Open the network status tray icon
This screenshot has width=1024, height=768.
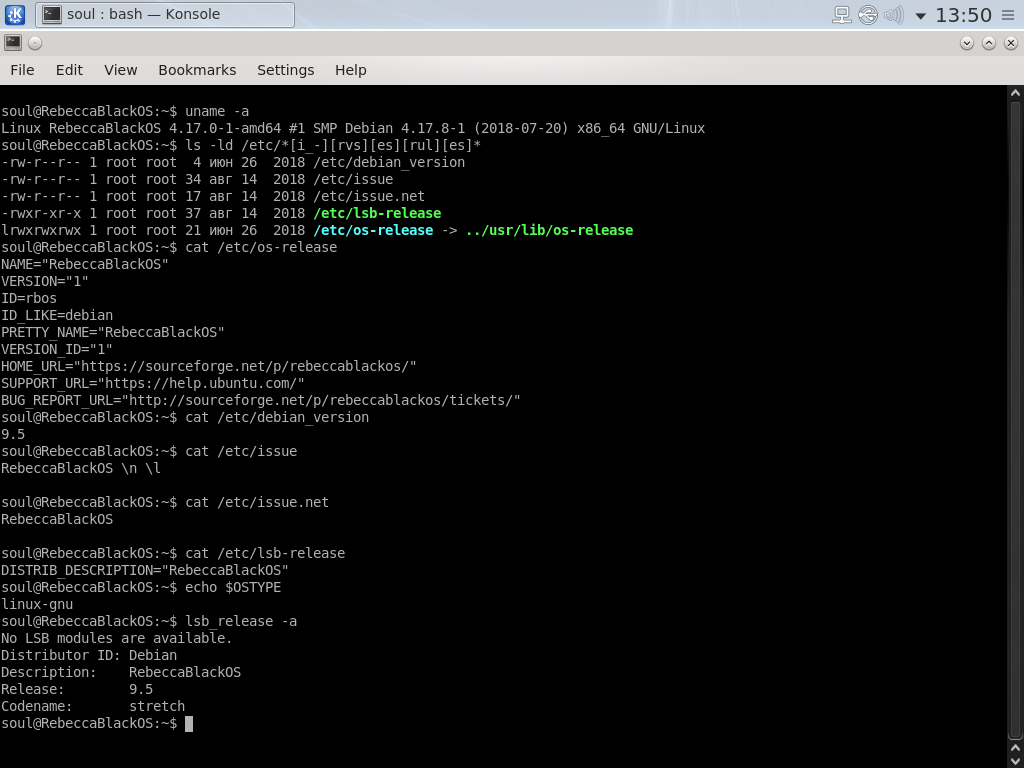[841, 14]
